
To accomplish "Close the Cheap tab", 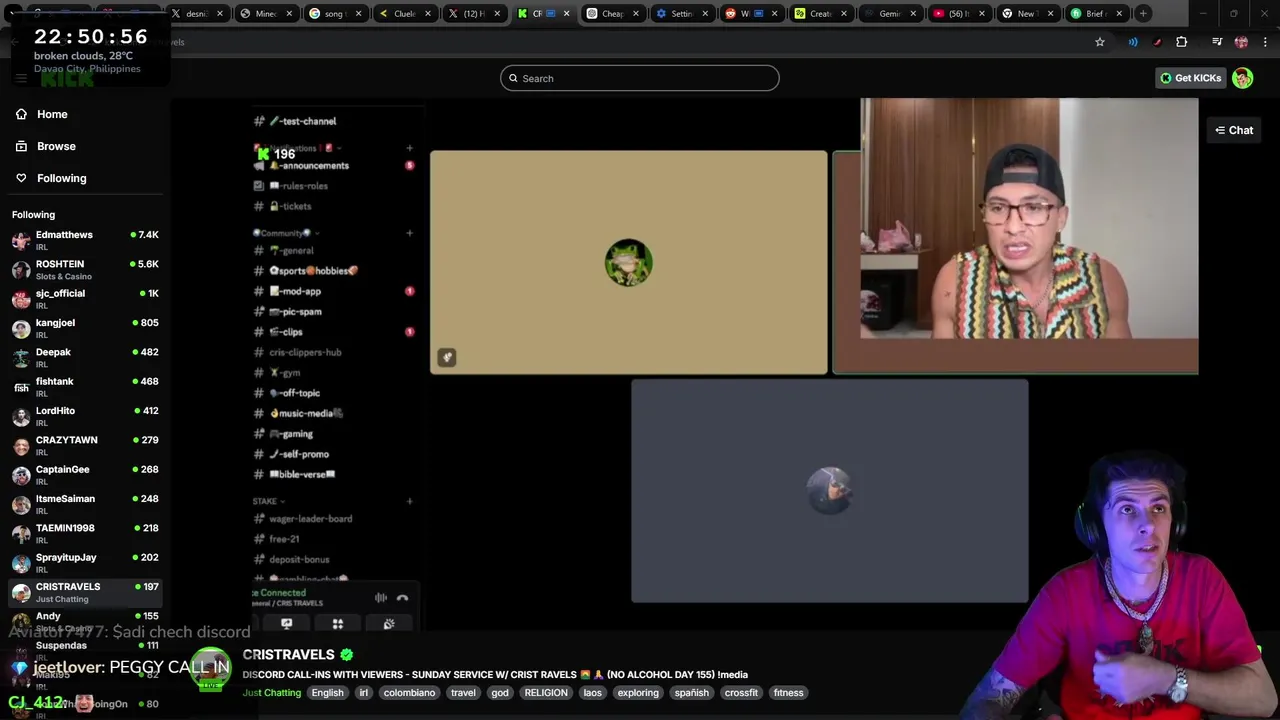I will (x=635, y=13).
